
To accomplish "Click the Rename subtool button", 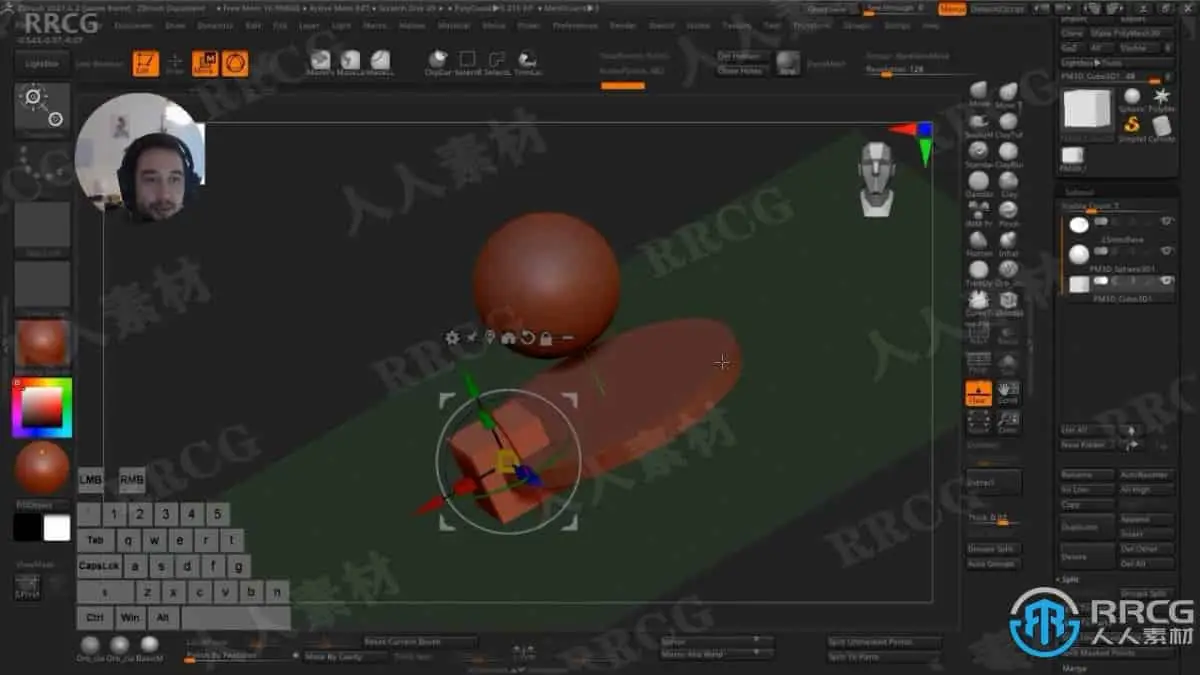I will (1087, 475).
